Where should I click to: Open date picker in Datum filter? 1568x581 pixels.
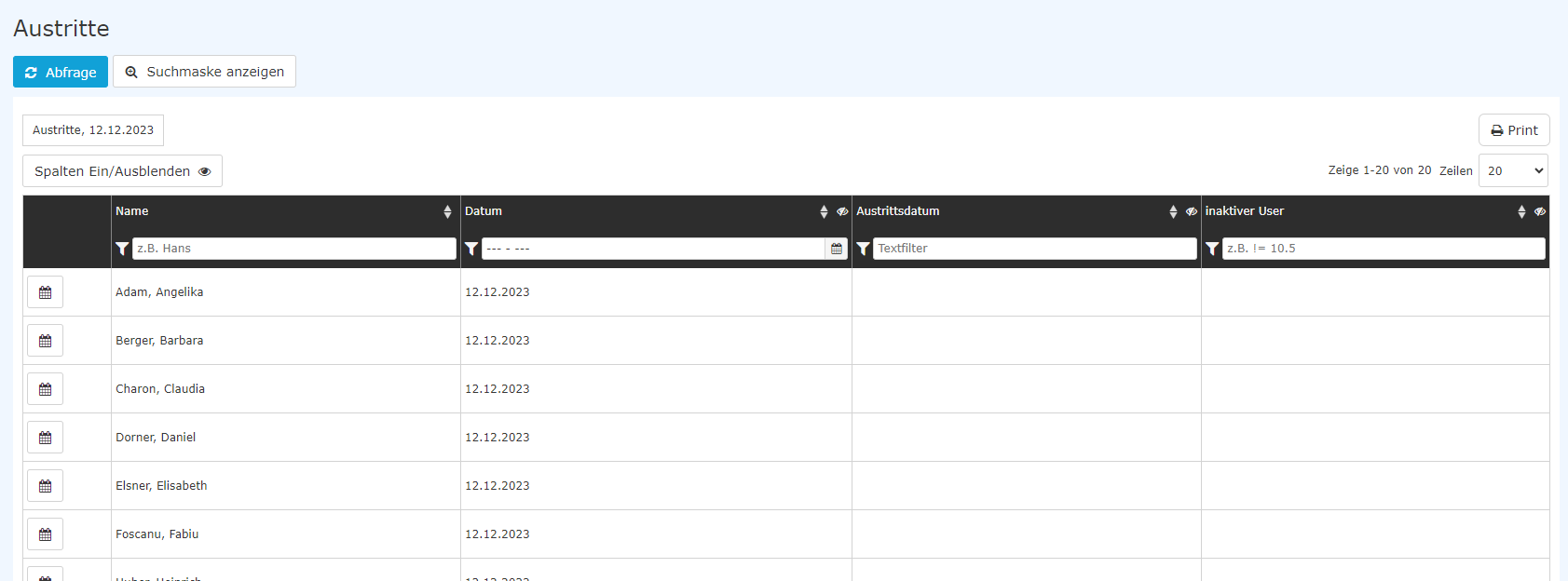837,249
